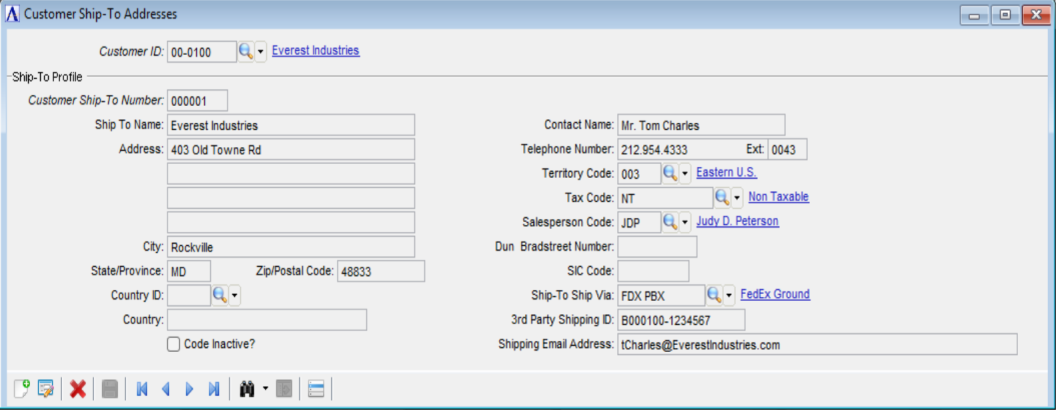Go to the previous record
This screenshot has height=410, width=1056.
166,389
